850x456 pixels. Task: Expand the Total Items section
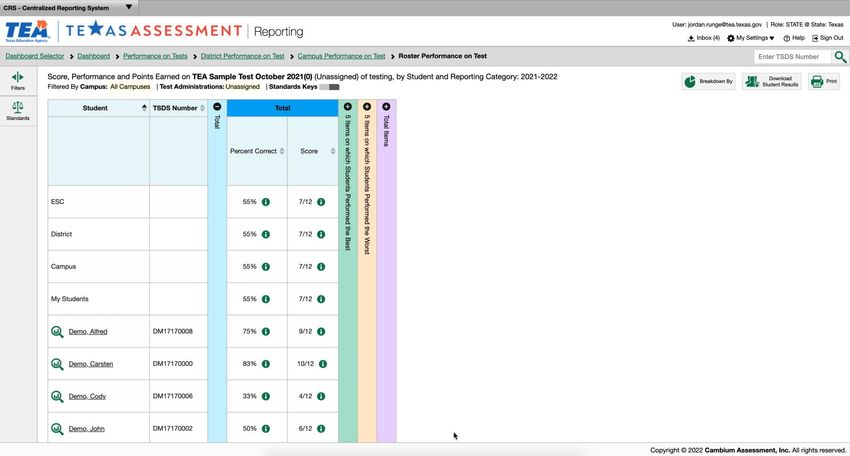(x=386, y=107)
